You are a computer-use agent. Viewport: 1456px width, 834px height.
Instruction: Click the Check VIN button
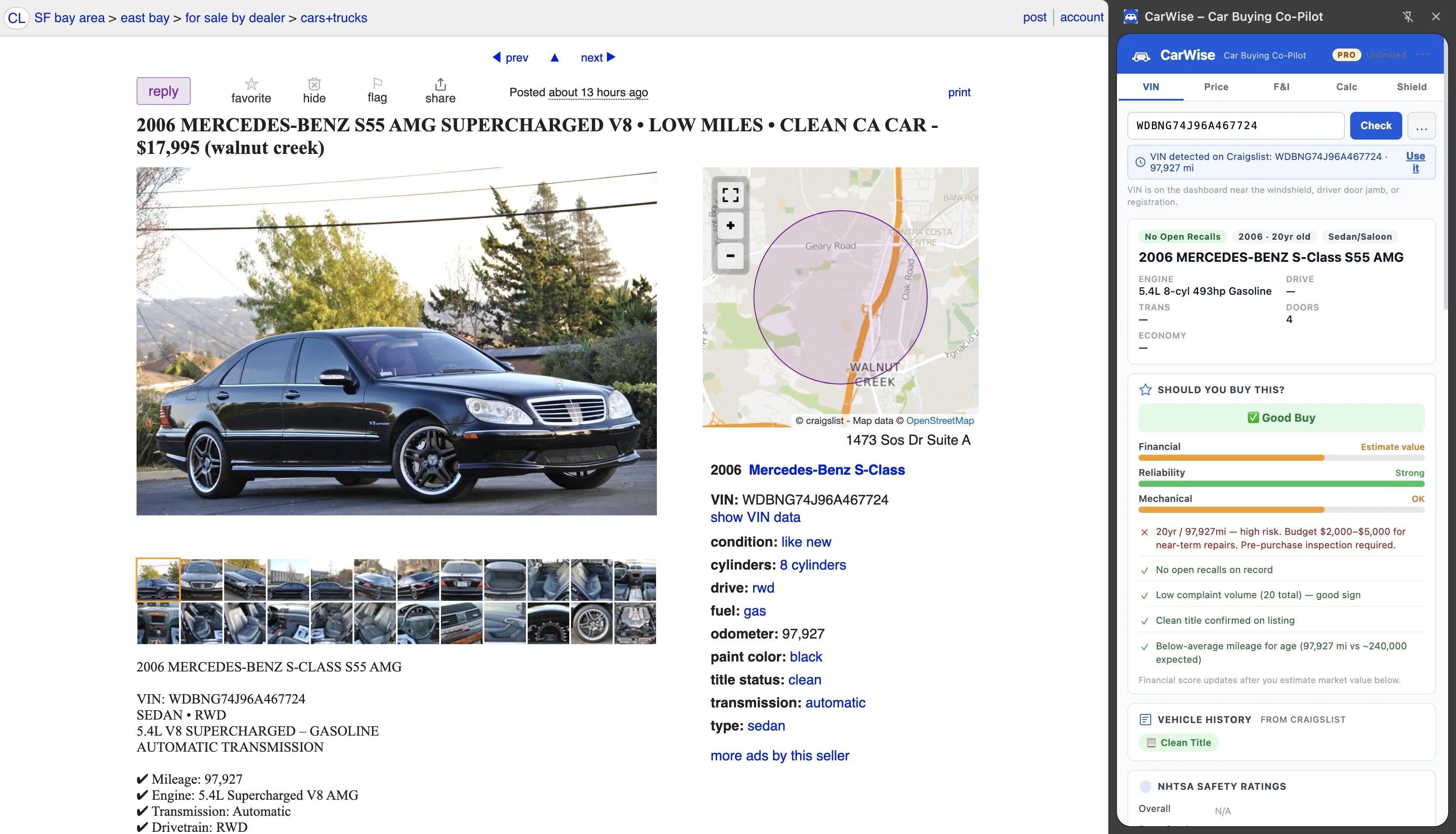tap(1375, 125)
